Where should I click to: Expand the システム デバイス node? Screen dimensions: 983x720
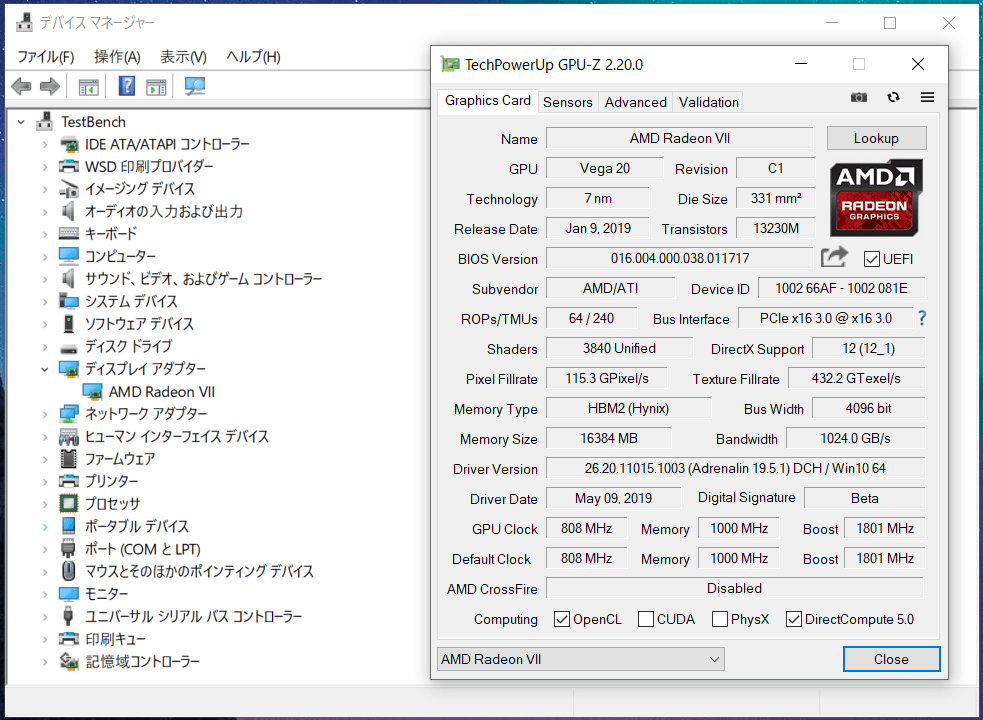point(45,301)
